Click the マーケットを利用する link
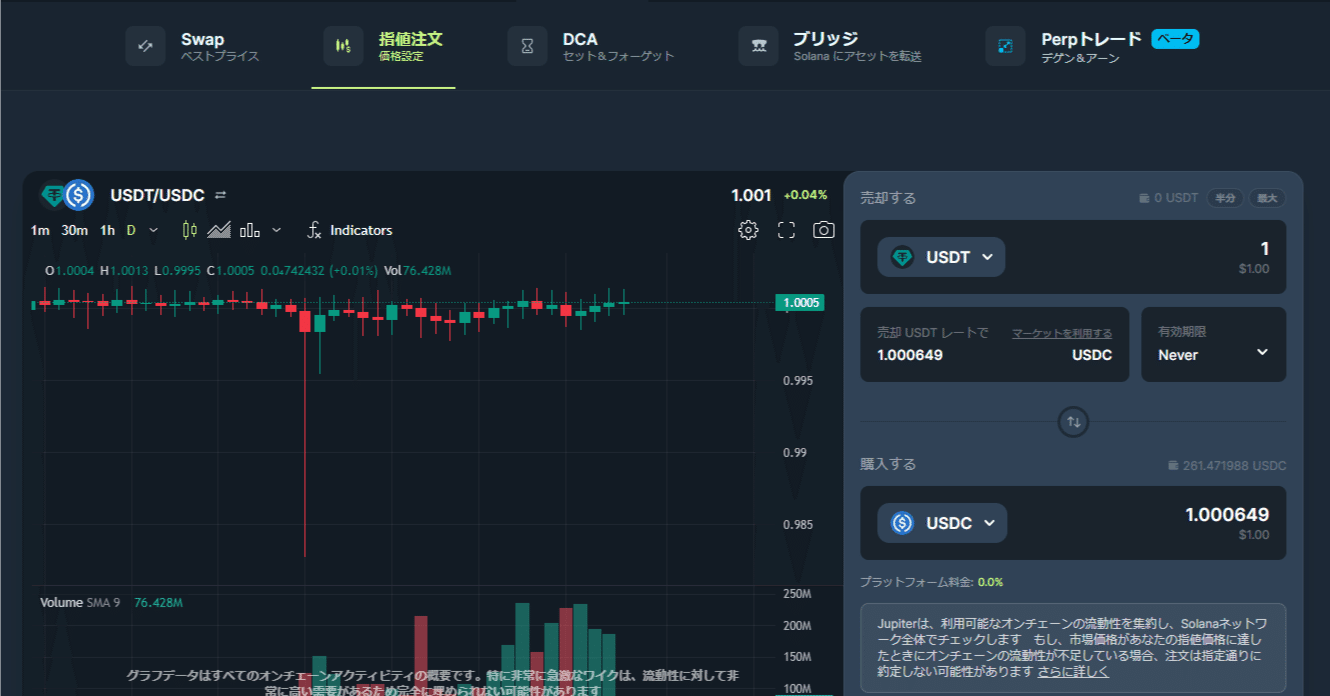This screenshot has height=696, width=1330. point(1062,332)
